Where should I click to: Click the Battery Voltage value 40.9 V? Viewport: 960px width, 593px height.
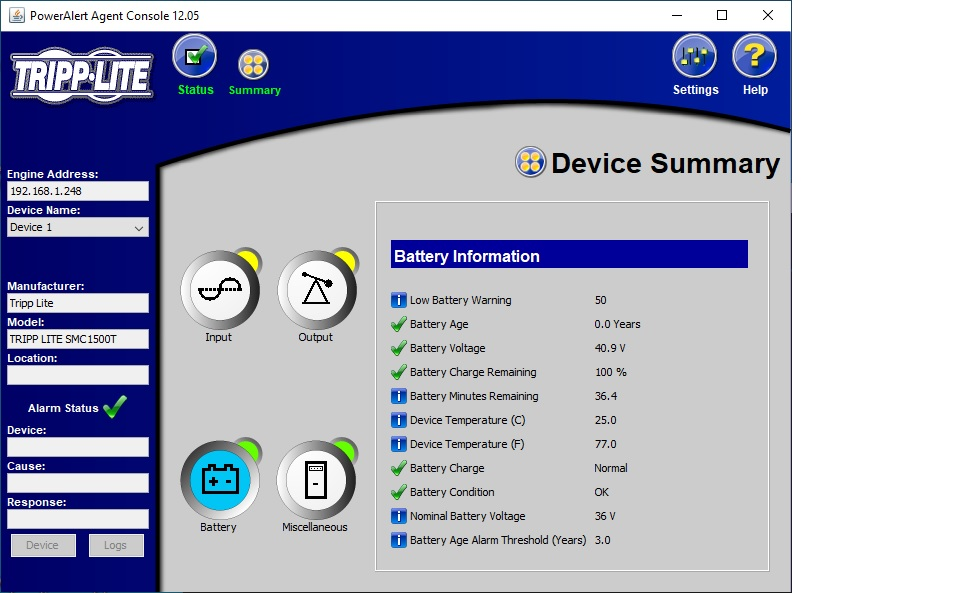pos(610,348)
